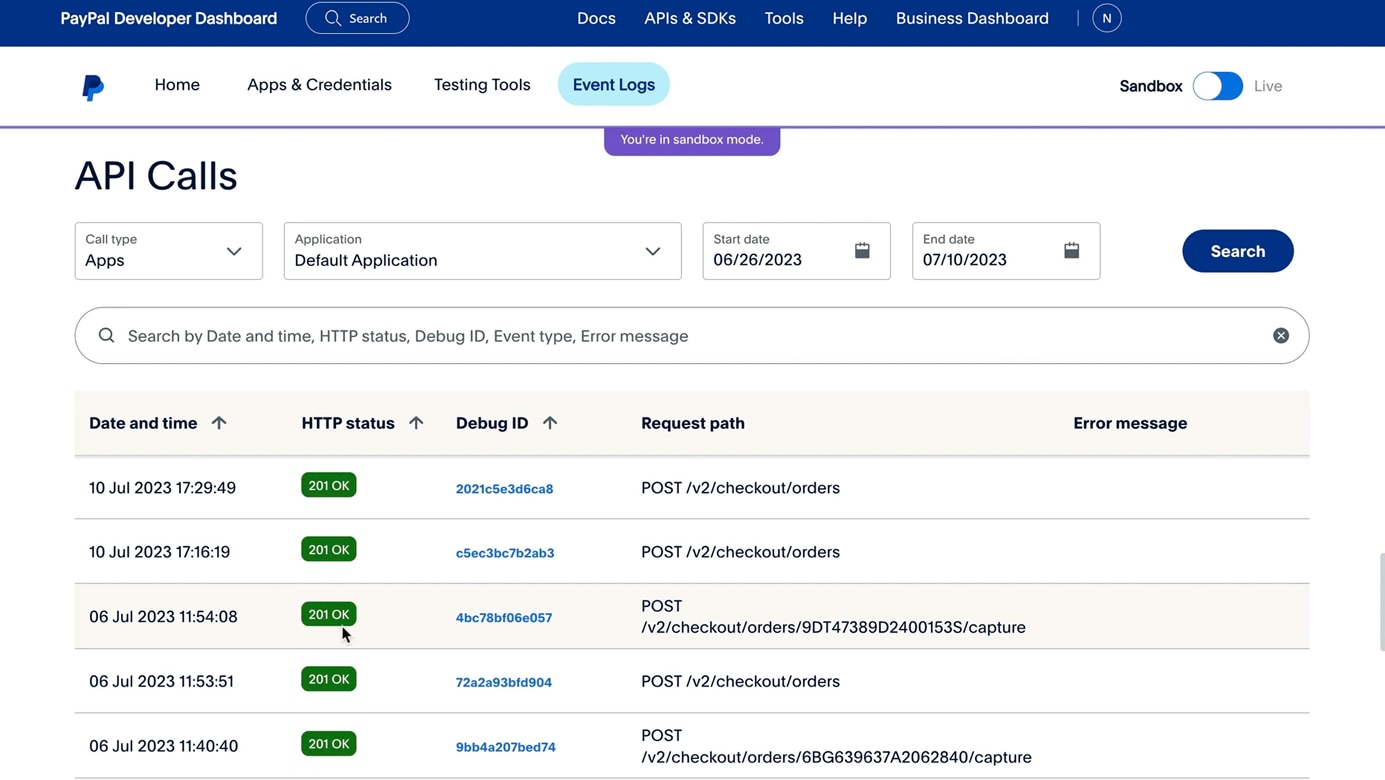
Task: Open debug ID 2021c5e3d6ca8
Action: pyautogui.click(x=504, y=489)
